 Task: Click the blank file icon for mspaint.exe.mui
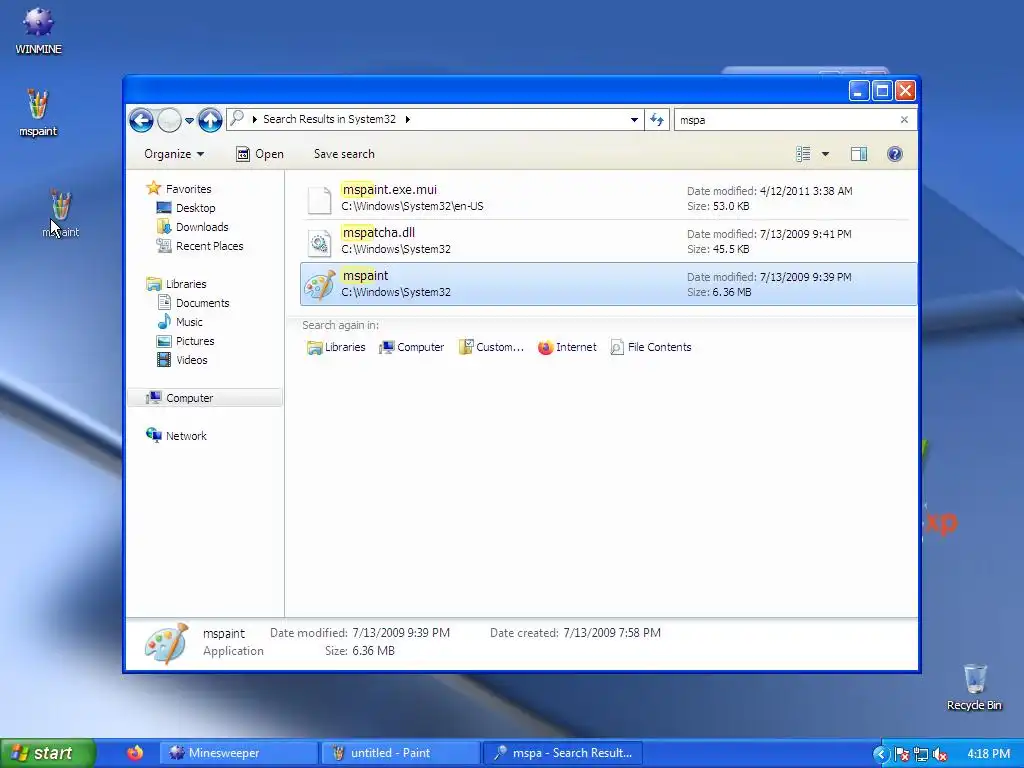(319, 200)
